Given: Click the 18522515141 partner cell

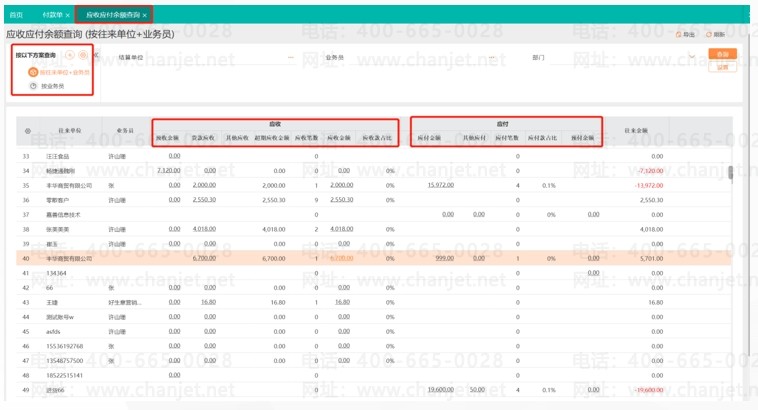Looking at the screenshot, I should click(65, 375).
